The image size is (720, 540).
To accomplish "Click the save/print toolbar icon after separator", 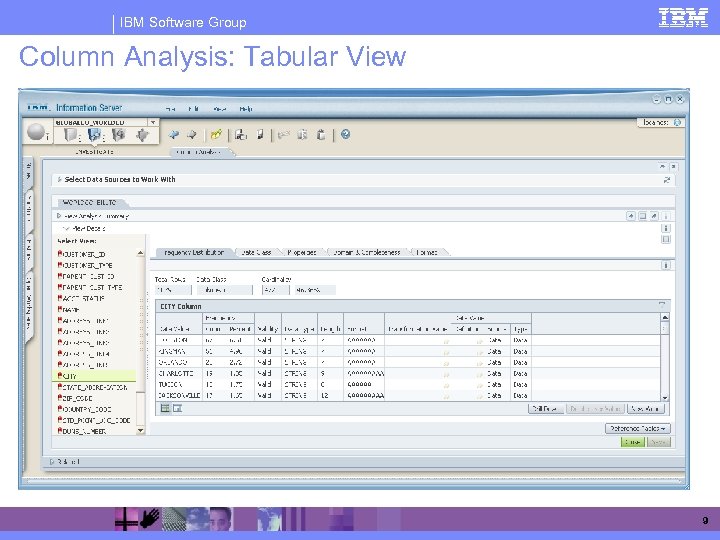I will tap(241, 134).
